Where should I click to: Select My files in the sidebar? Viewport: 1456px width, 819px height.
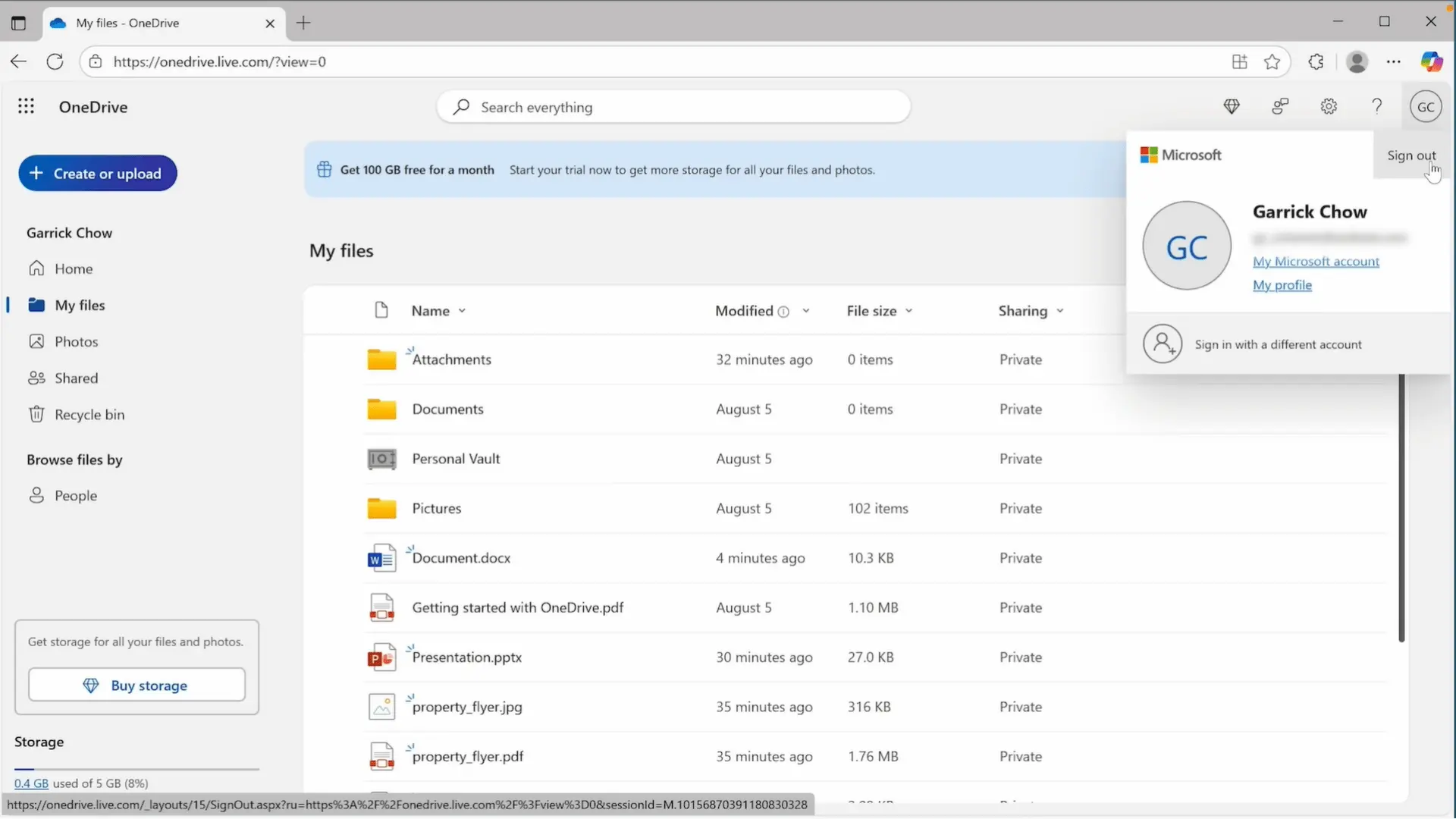pos(80,305)
